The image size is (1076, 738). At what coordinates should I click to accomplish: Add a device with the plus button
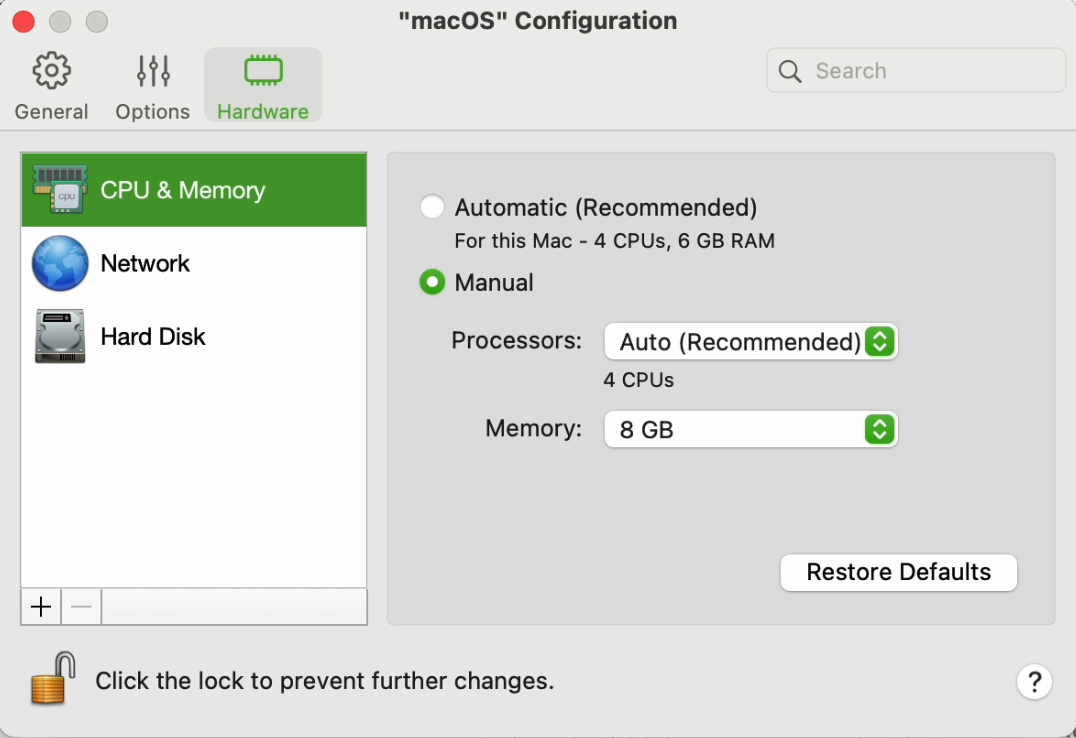pos(41,607)
